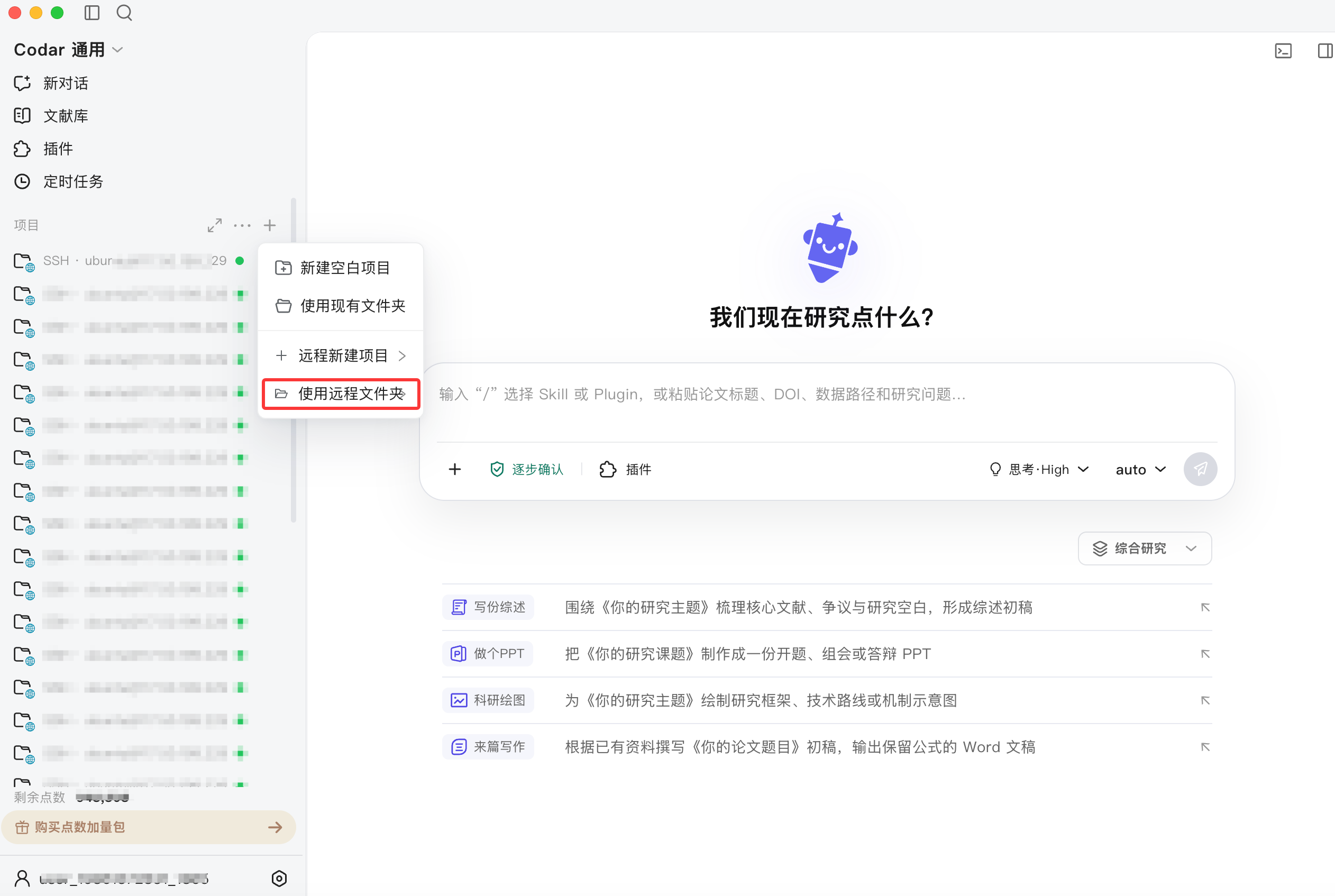Select the 来篇写作 suggestion
The height and width of the screenshot is (896, 1335).
[x=488, y=747]
